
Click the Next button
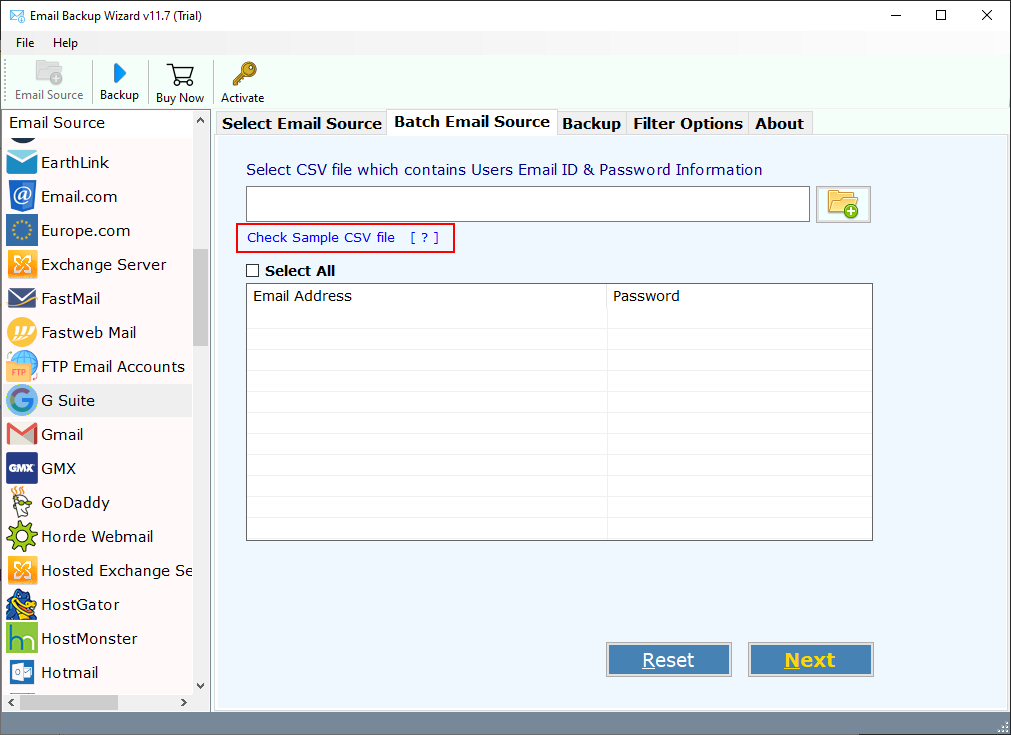pyautogui.click(x=810, y=660)
